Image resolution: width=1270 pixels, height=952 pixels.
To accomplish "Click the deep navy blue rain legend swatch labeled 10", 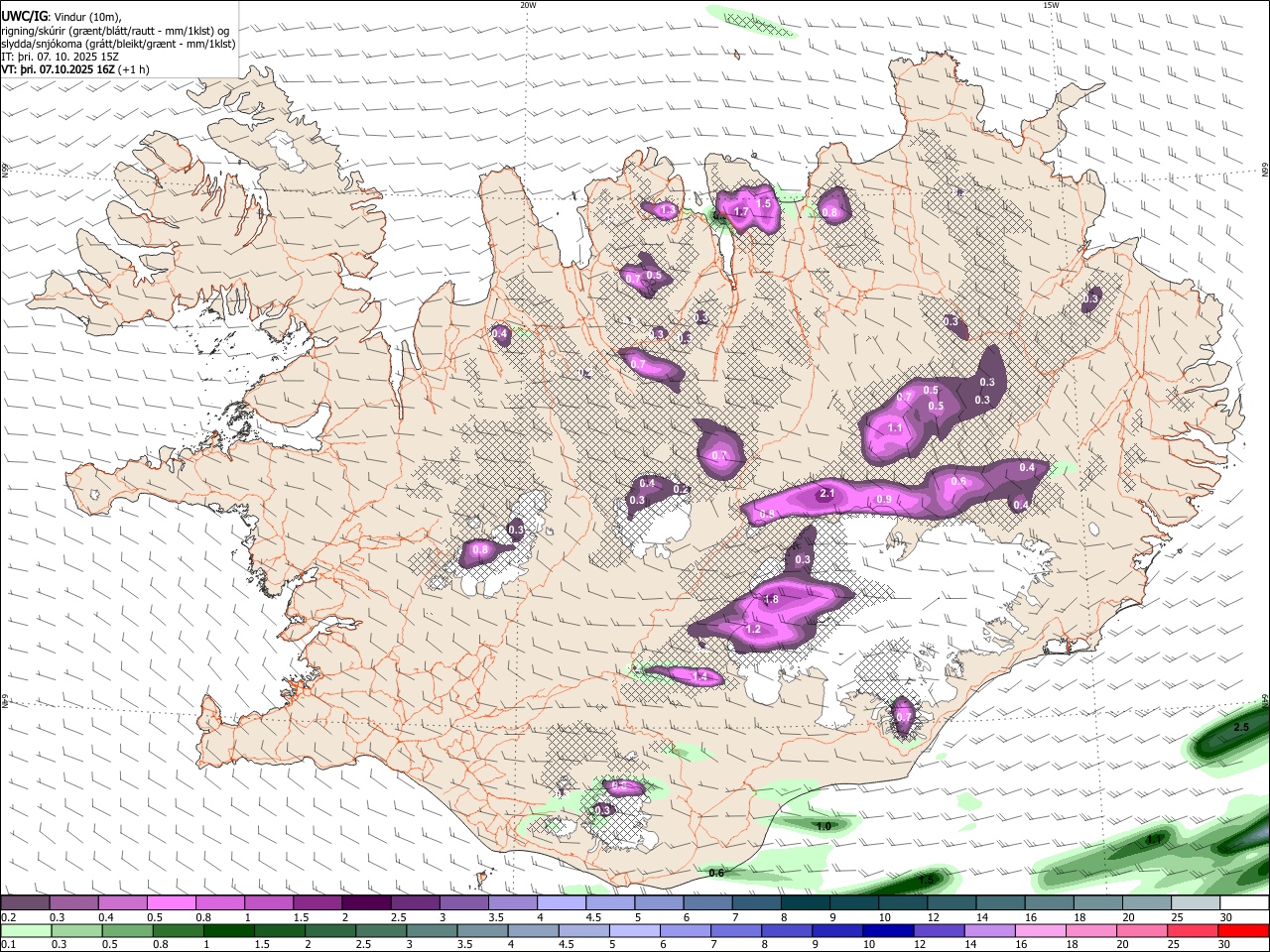I will tap(888, 930).
